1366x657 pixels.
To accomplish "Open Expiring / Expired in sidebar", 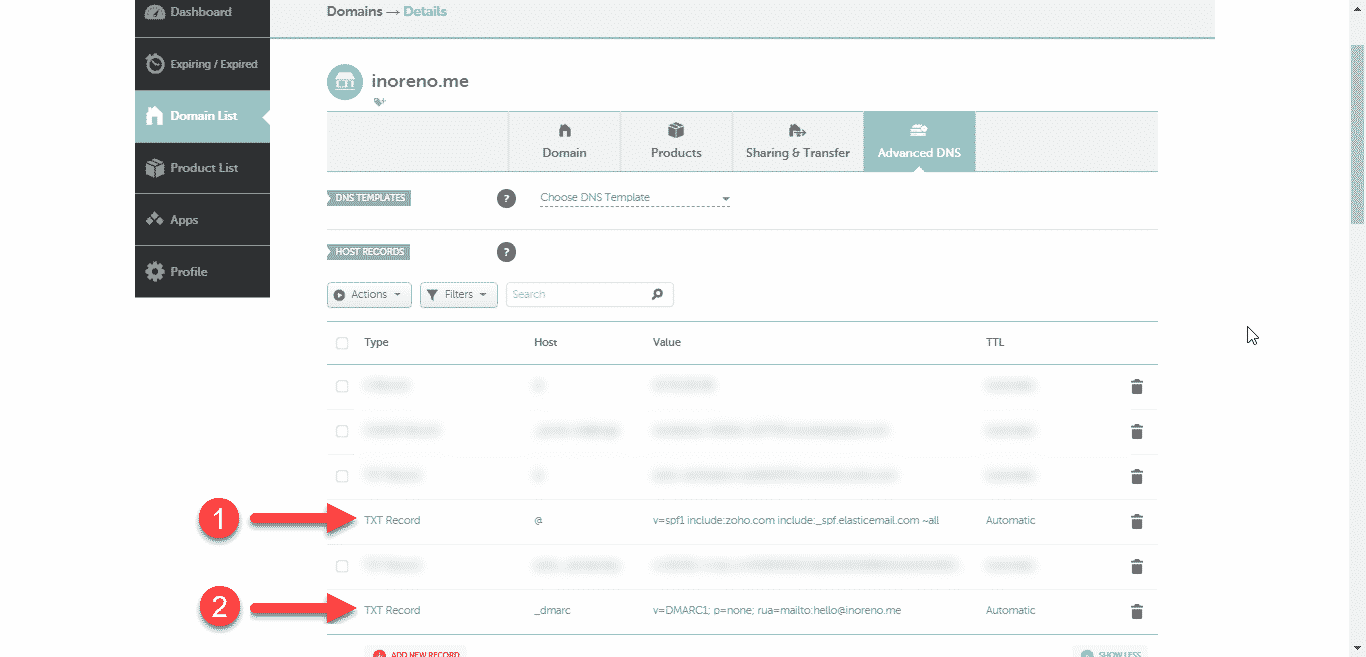I will (202, 64).
